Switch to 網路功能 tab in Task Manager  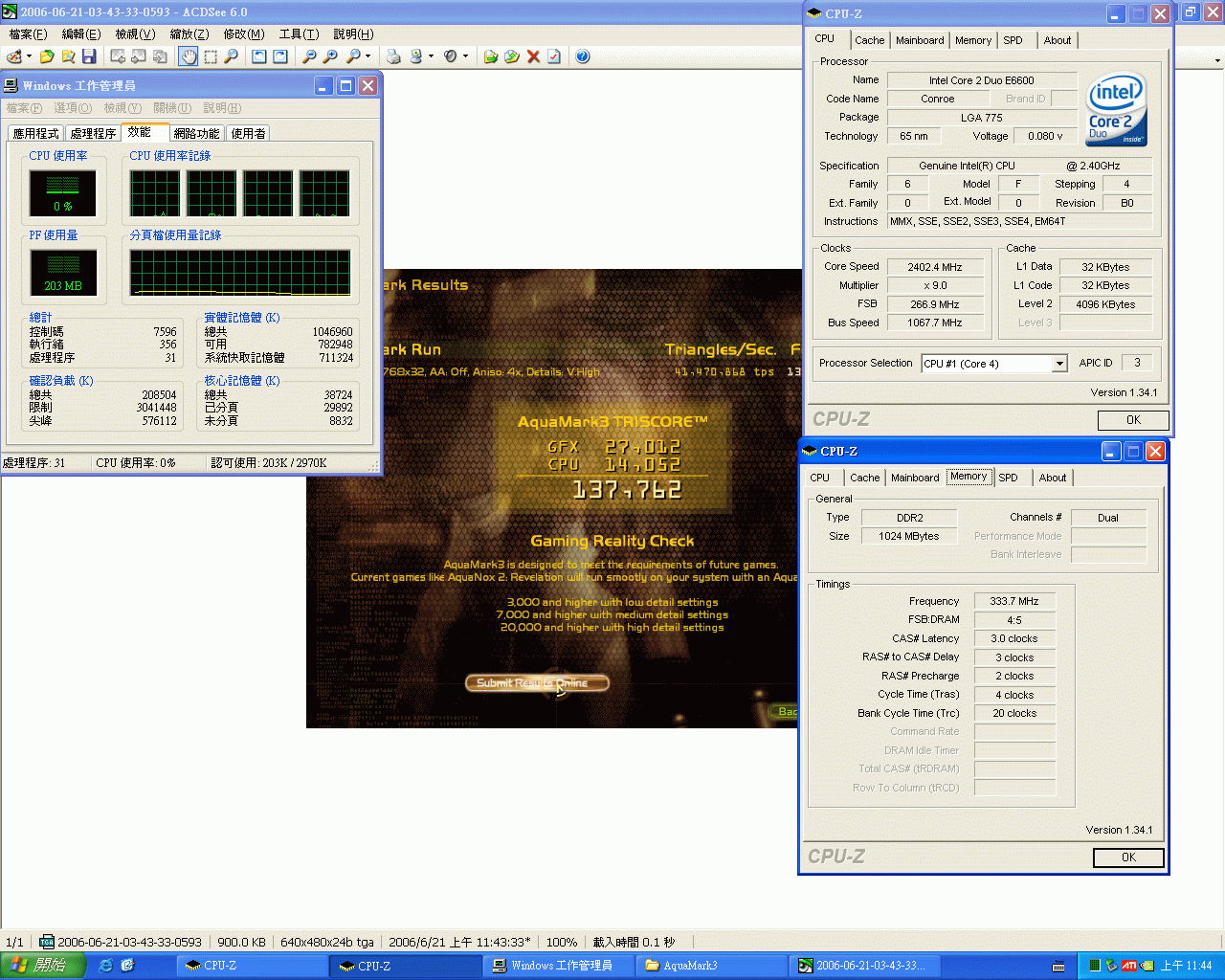coord(196,133)
